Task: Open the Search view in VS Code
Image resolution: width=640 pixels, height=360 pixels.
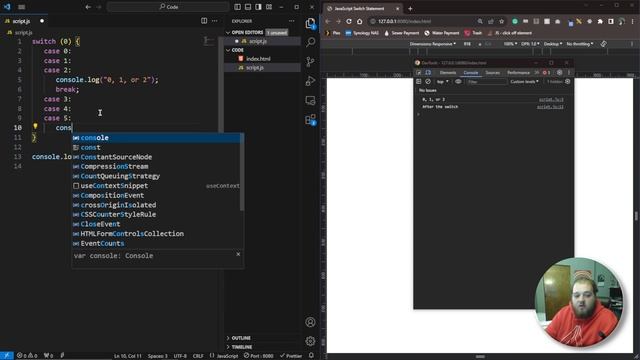Action: 310,42
